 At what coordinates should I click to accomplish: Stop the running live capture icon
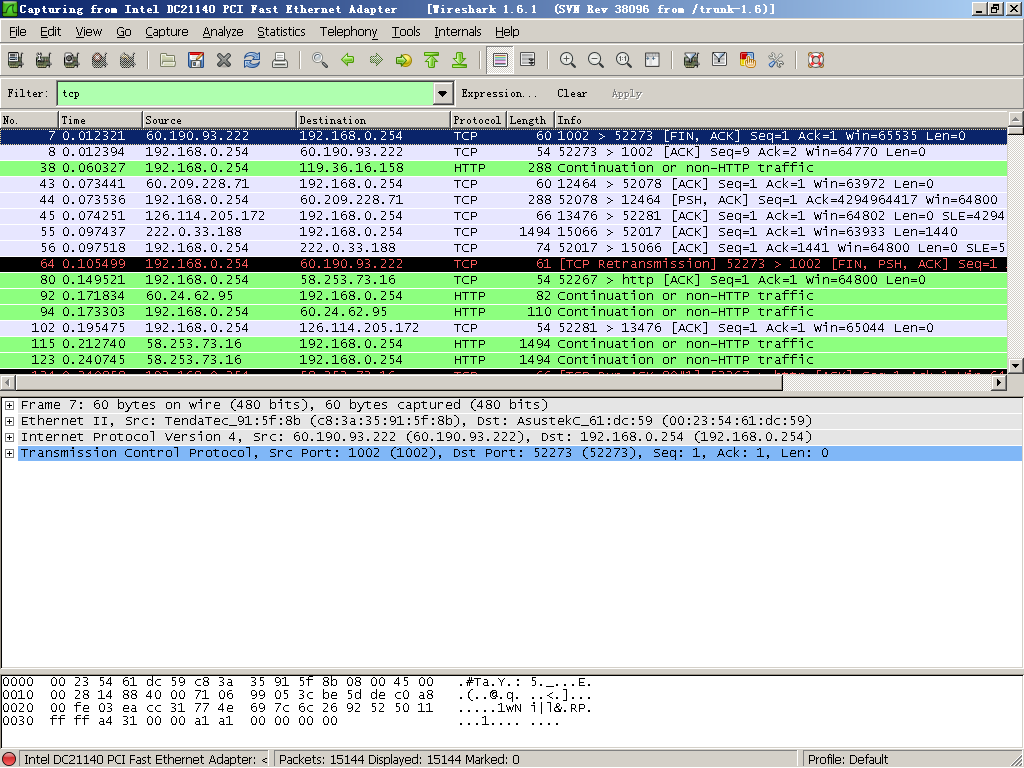tap(100, 61)
